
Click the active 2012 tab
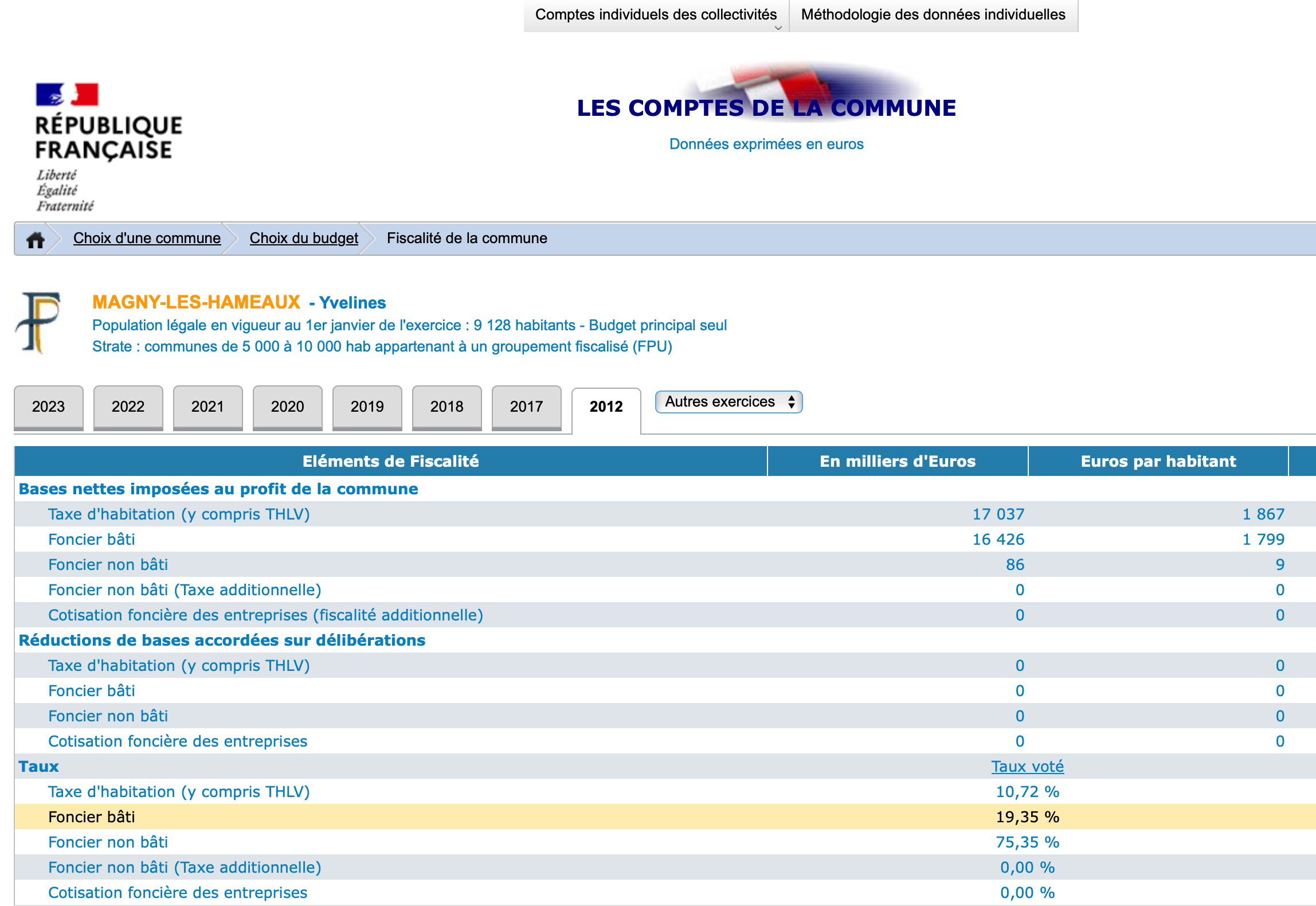(606, 407)
